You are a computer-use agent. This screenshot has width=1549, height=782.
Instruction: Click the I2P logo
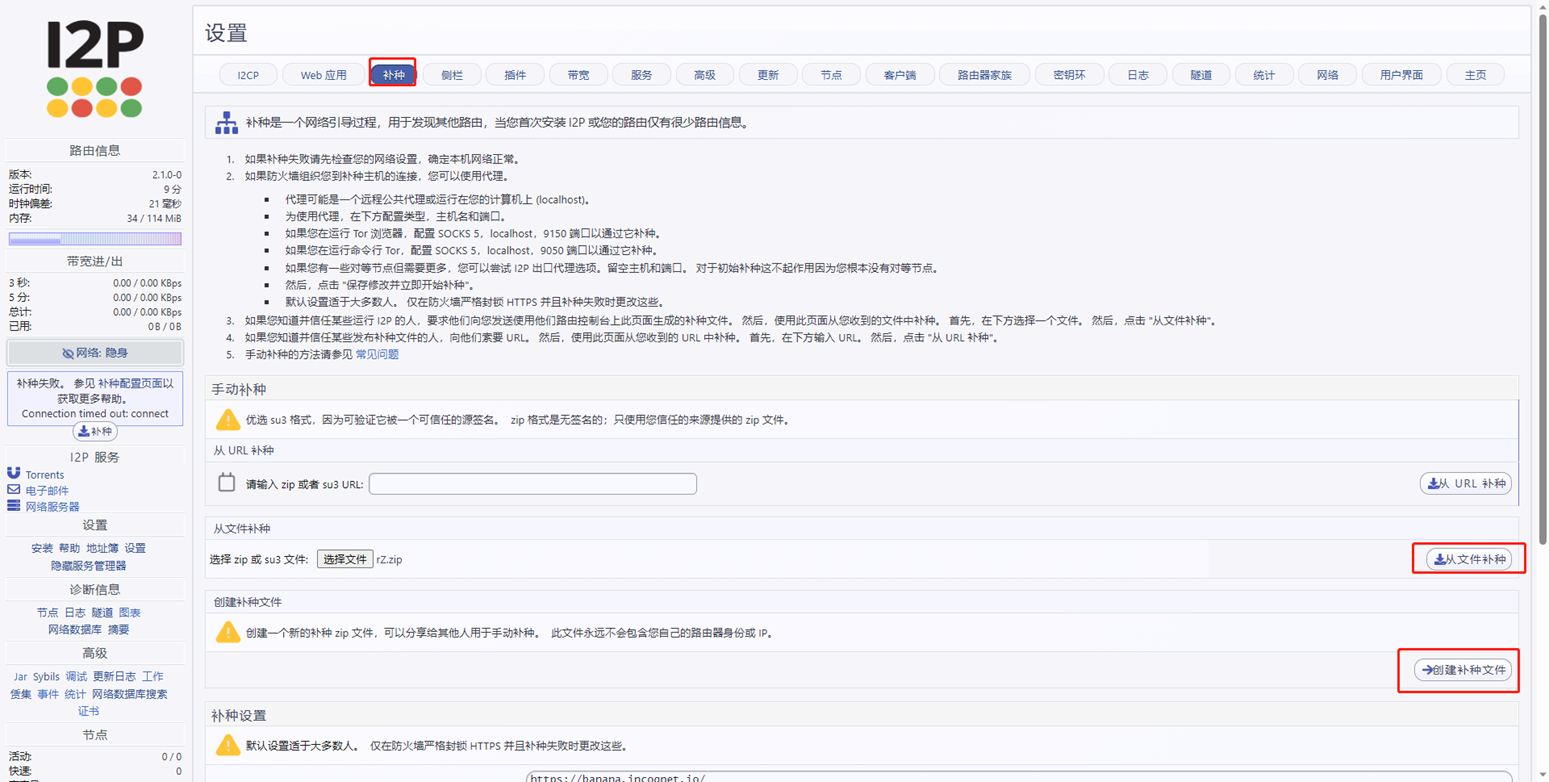click(93, 66)
